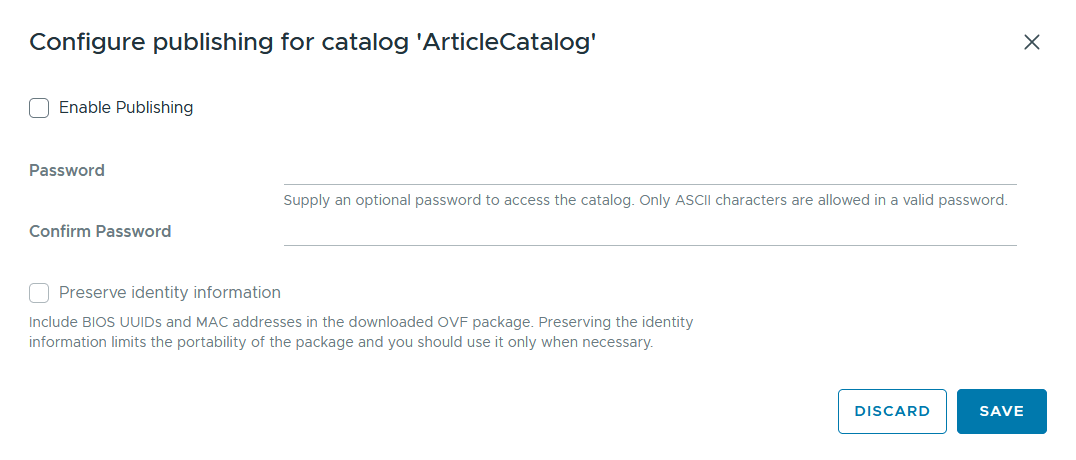This screenshot has width=1076, height=460.
Task: Click the 'Preserve identity information' label
Action: tap(170, 292)
